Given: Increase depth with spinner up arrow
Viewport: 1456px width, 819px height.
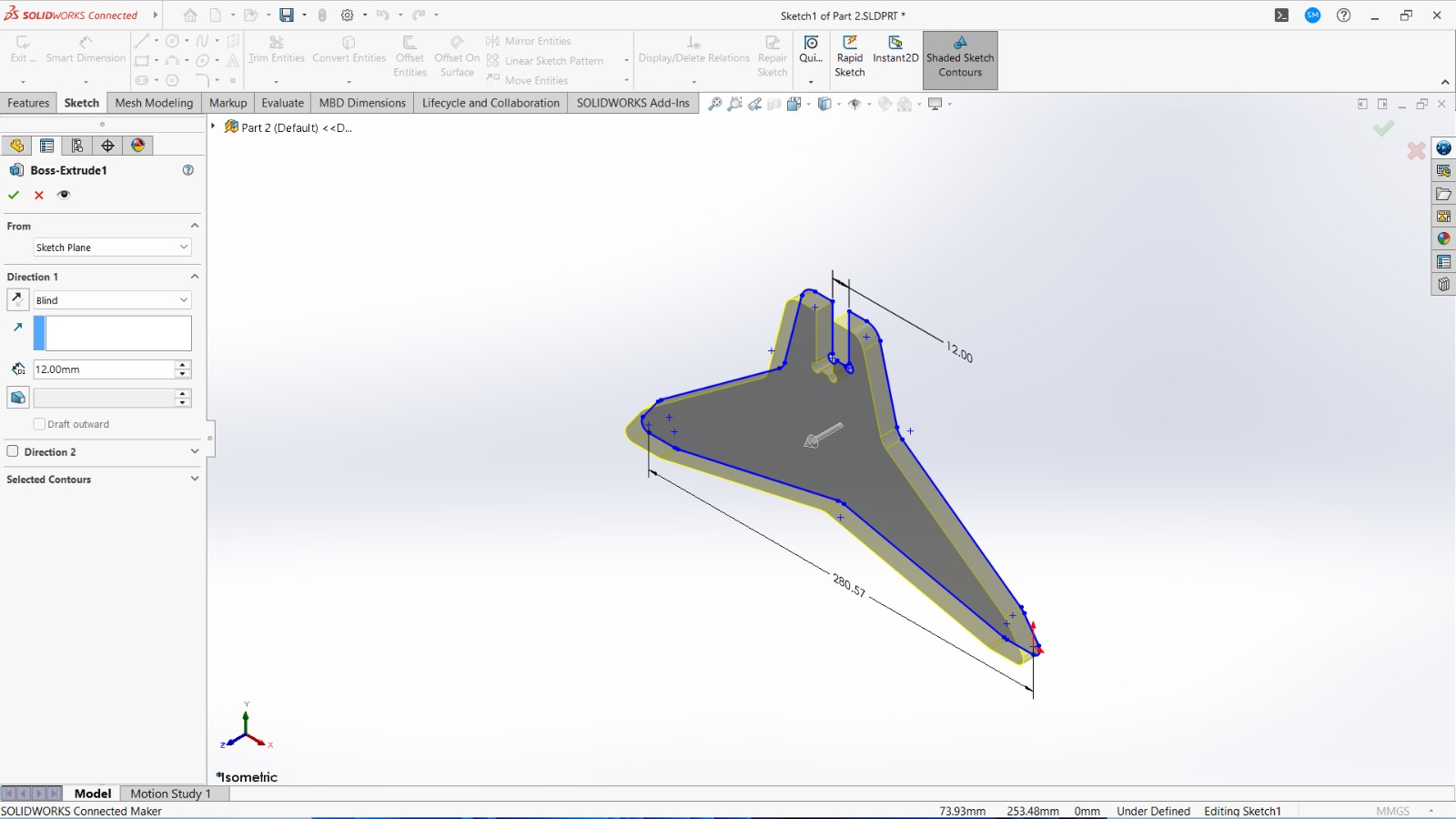Looking at the screenshot, I should tap(183, 365).
